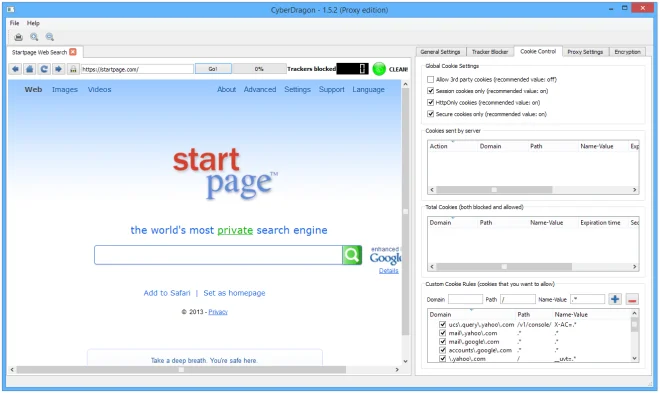660x393 pixels.
Task: Click the padlock icon beside address bar
Action: [x=73, y=69]
